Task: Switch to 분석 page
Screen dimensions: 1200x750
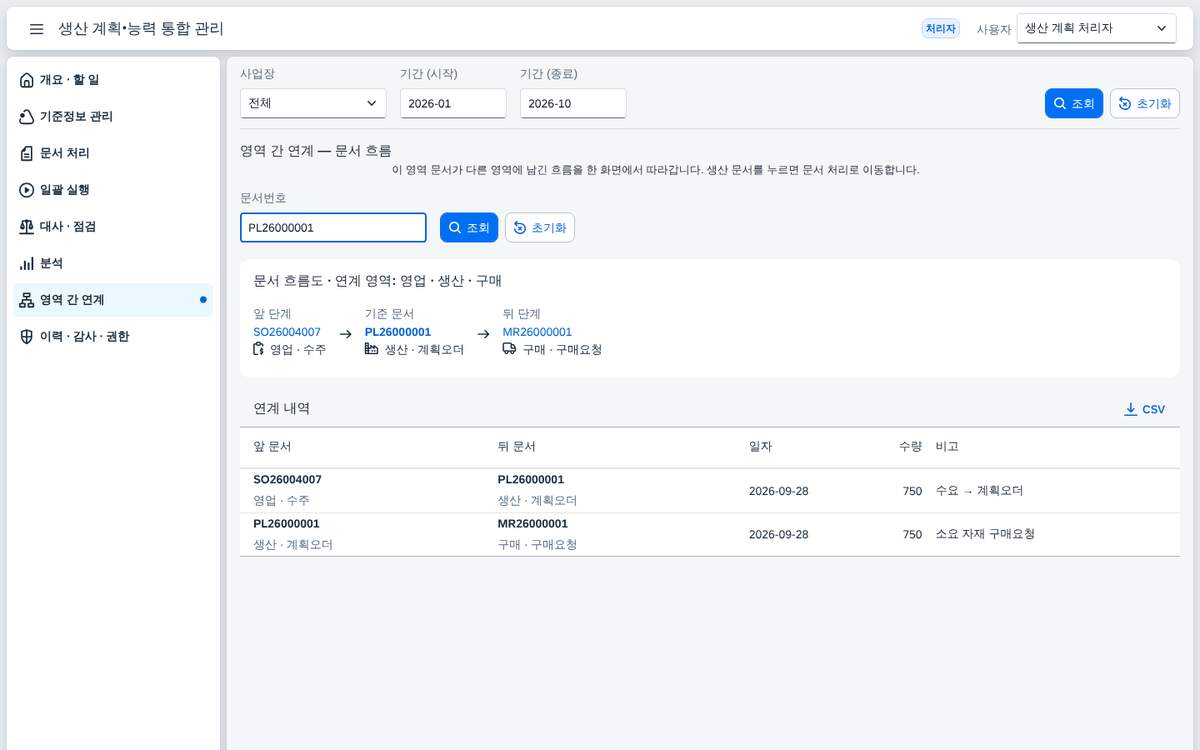Action: tap(113, 263)
